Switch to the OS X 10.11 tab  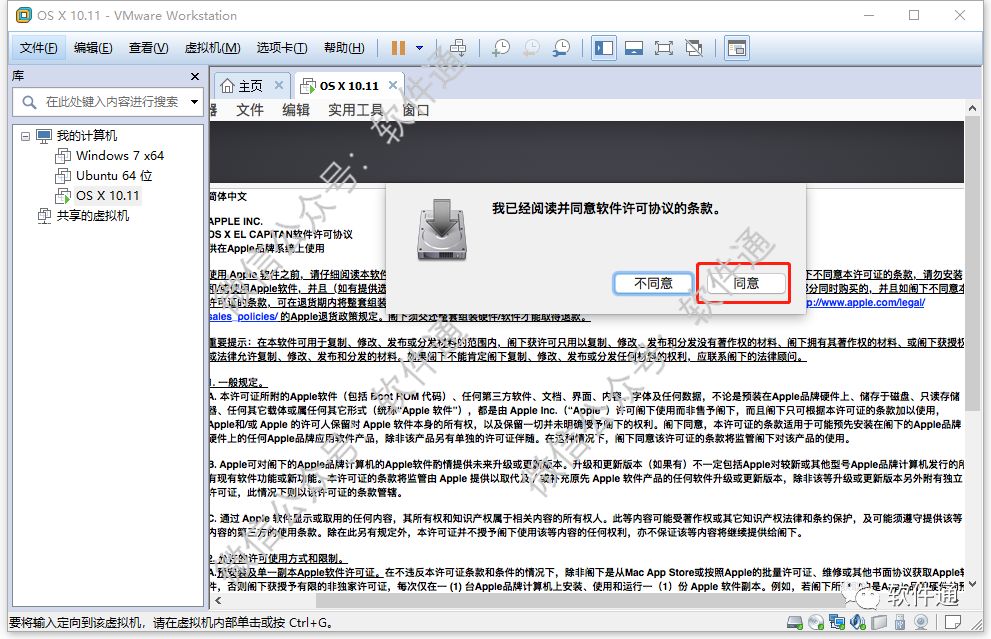[x=350, y=86]
